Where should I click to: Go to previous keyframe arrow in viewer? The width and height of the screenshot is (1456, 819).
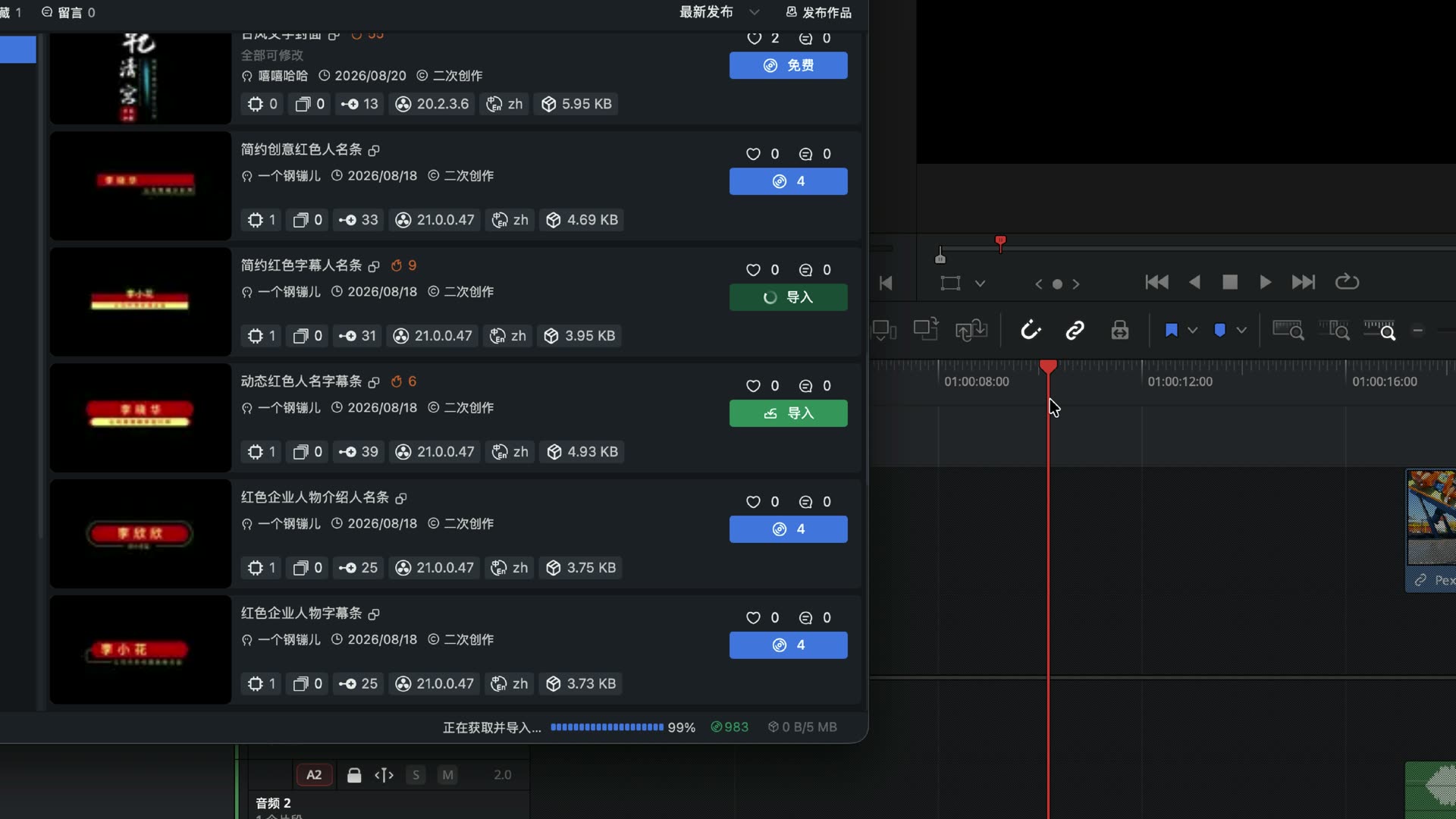tap(1039, 284)
